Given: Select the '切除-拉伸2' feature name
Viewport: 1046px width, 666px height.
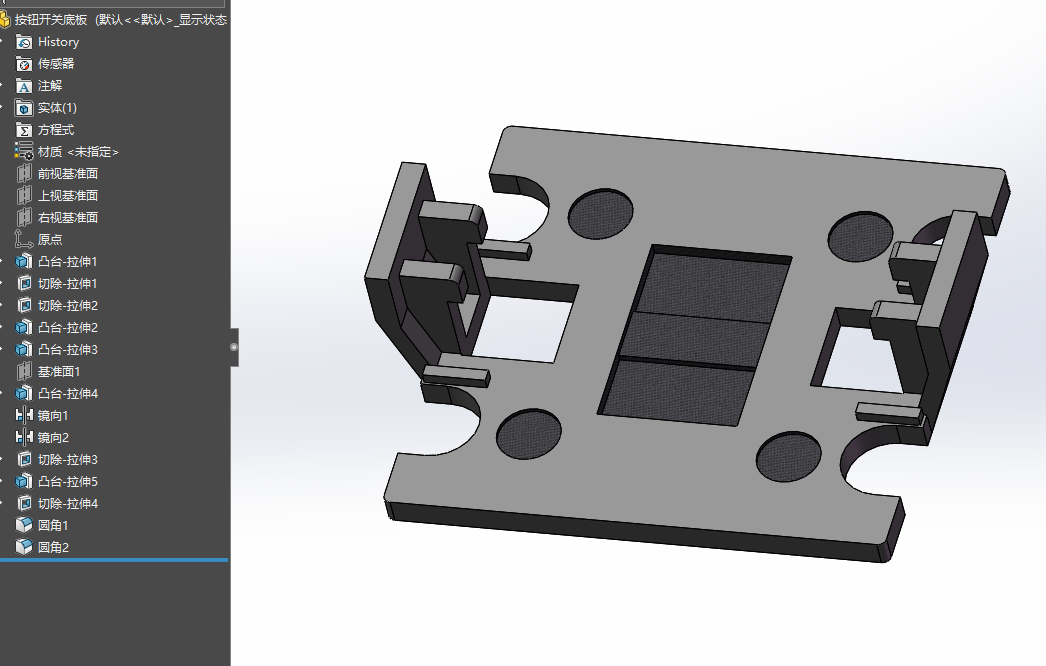Looking at the screenshot, I should 68,306.
